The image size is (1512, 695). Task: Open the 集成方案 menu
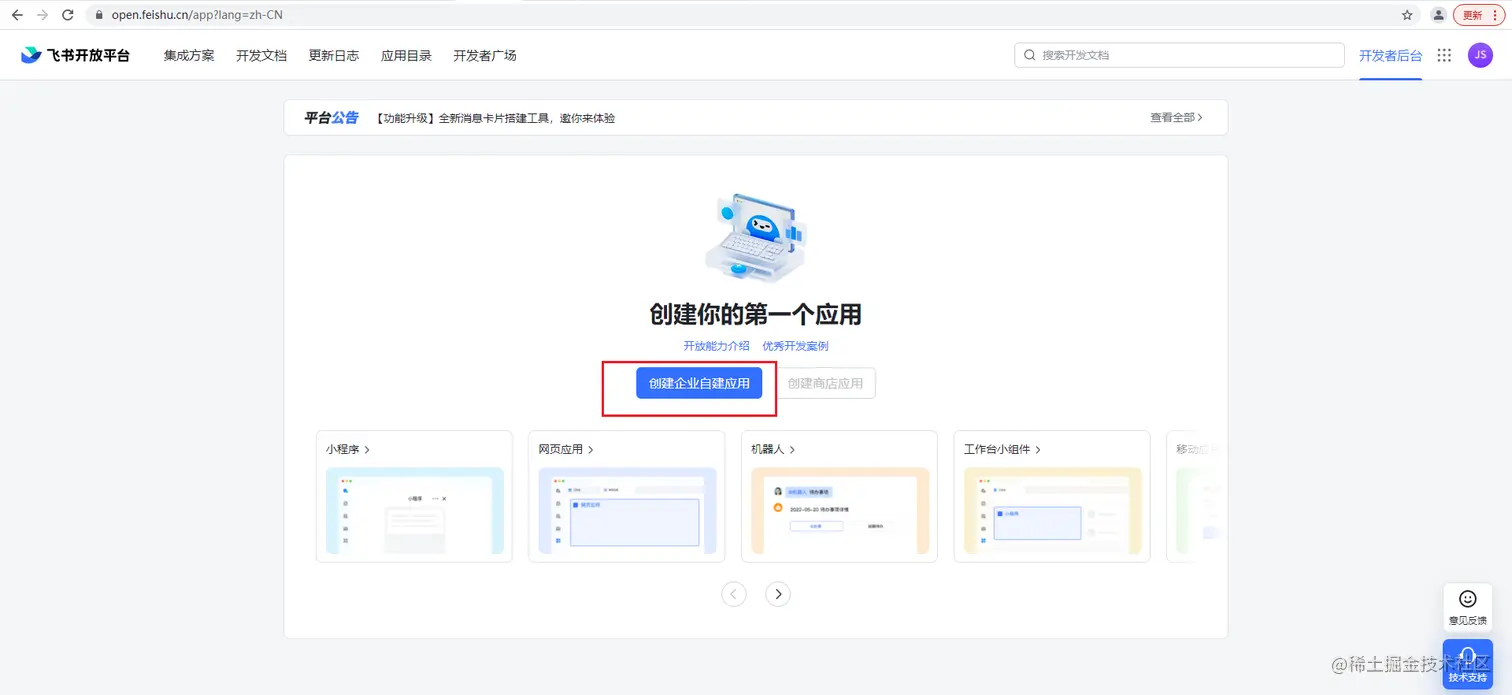[189, 55]
